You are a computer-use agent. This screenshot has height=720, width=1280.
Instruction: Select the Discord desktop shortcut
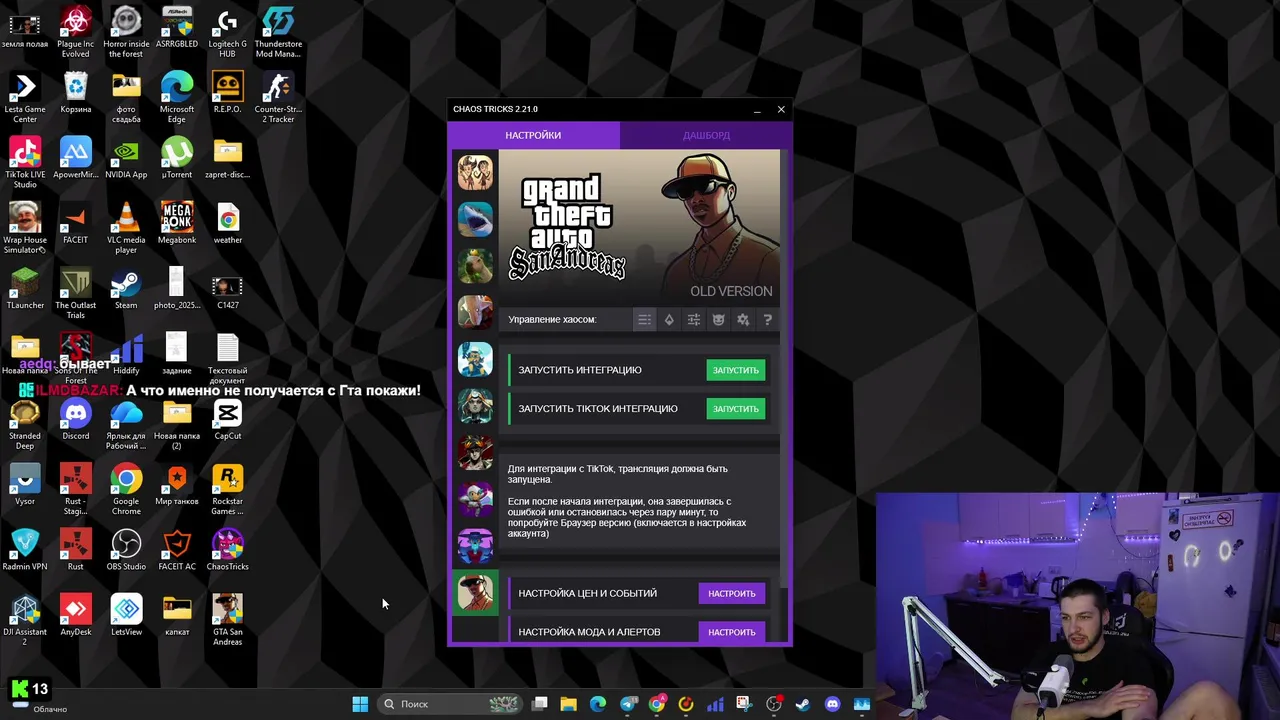pyautogui.click(x=75, y=419)
